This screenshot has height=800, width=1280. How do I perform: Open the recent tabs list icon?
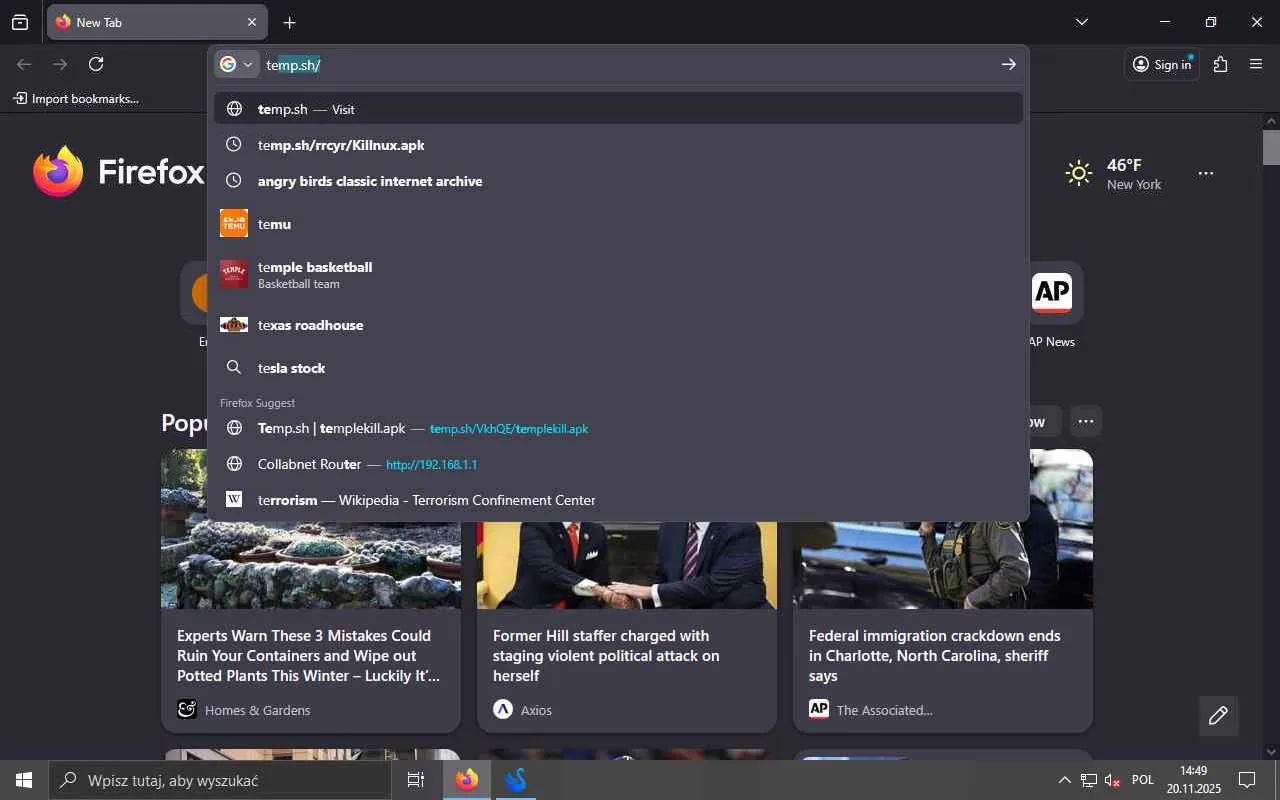(x=20, y=22)
